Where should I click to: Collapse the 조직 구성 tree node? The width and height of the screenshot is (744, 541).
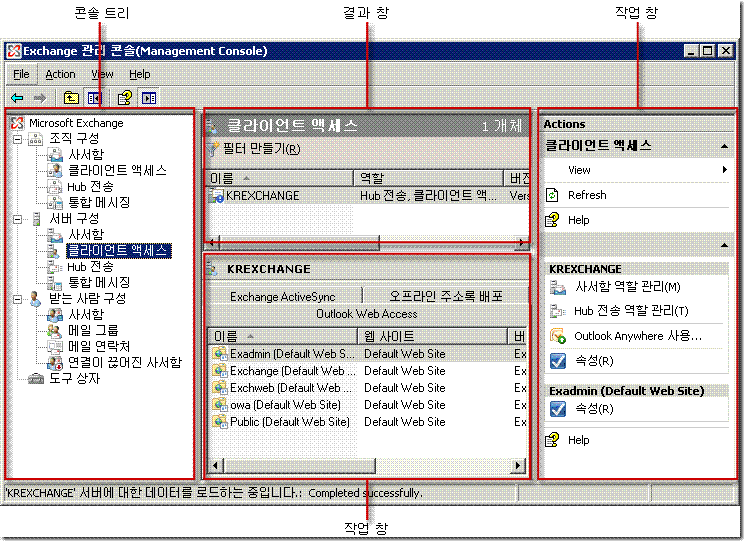[x=18, y=139]
